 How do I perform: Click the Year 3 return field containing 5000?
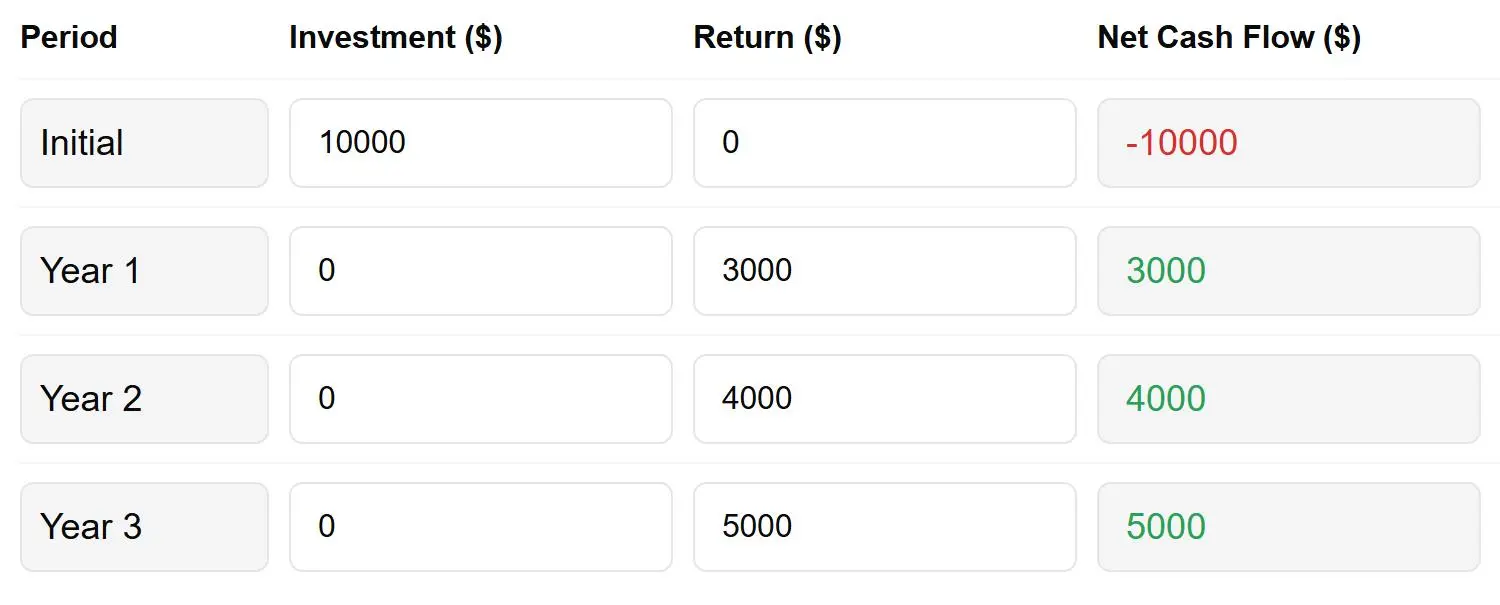point(884,526)
